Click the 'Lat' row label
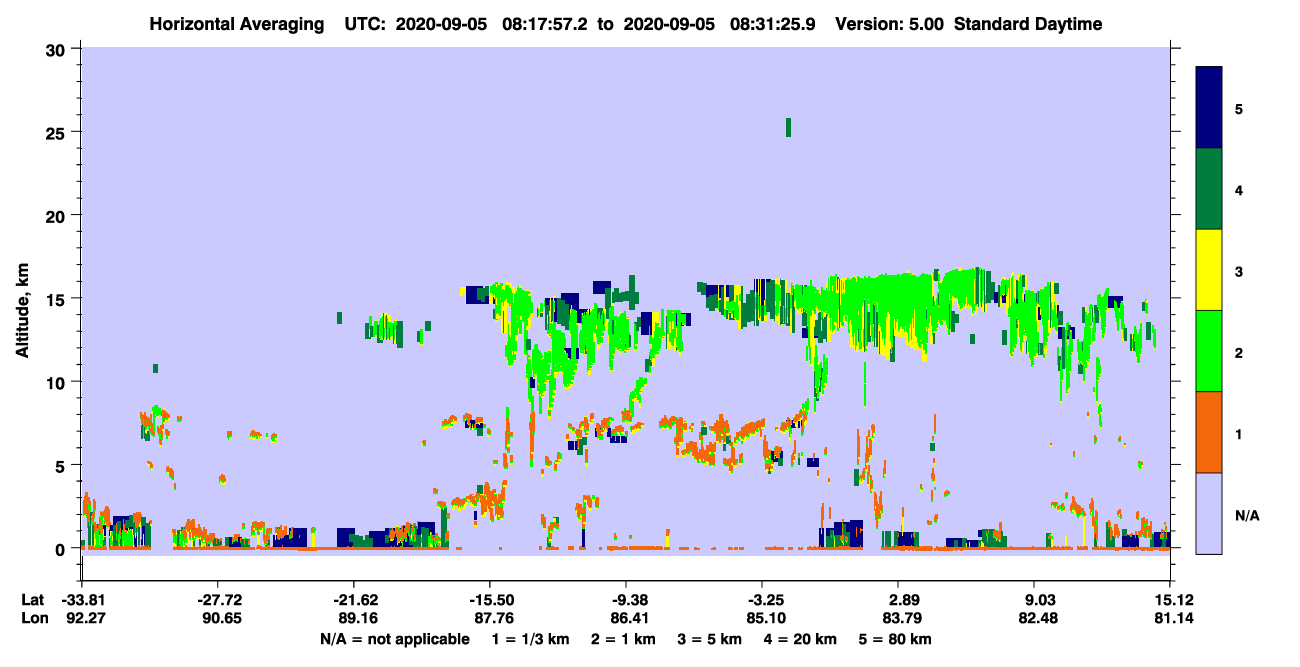The width and height of the screenshot is (1300, 667). point(32,600)
